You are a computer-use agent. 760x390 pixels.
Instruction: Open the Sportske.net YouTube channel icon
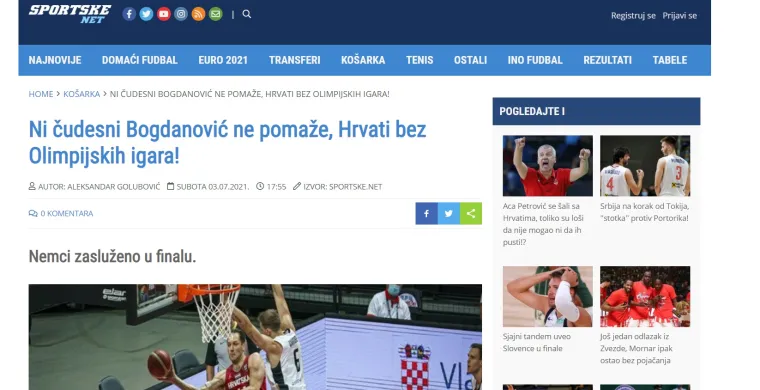pyautogui.click(x=164, y=14)
